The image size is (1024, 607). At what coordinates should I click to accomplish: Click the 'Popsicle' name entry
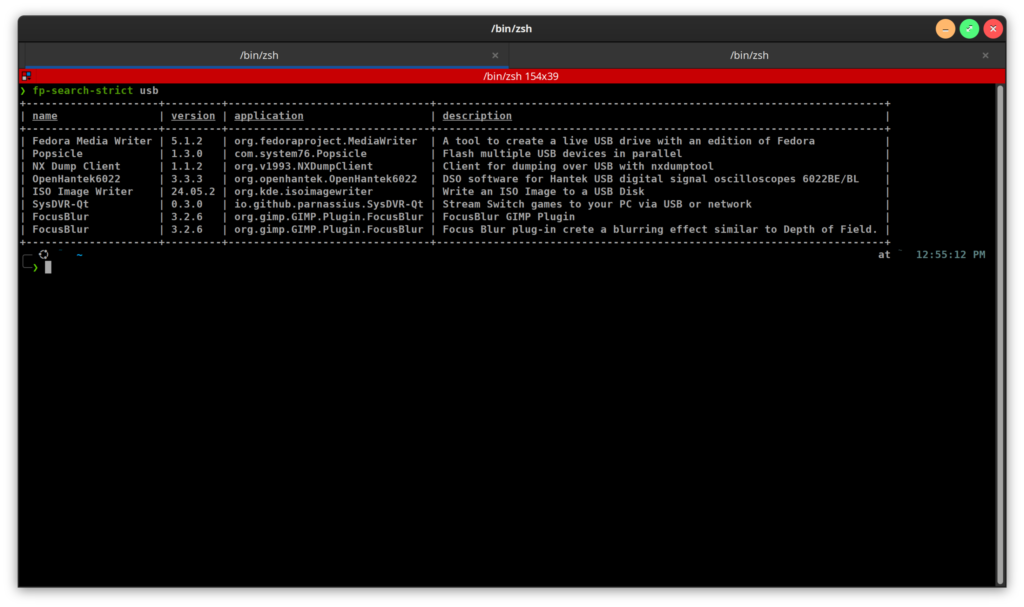click(x=57, y=154)
